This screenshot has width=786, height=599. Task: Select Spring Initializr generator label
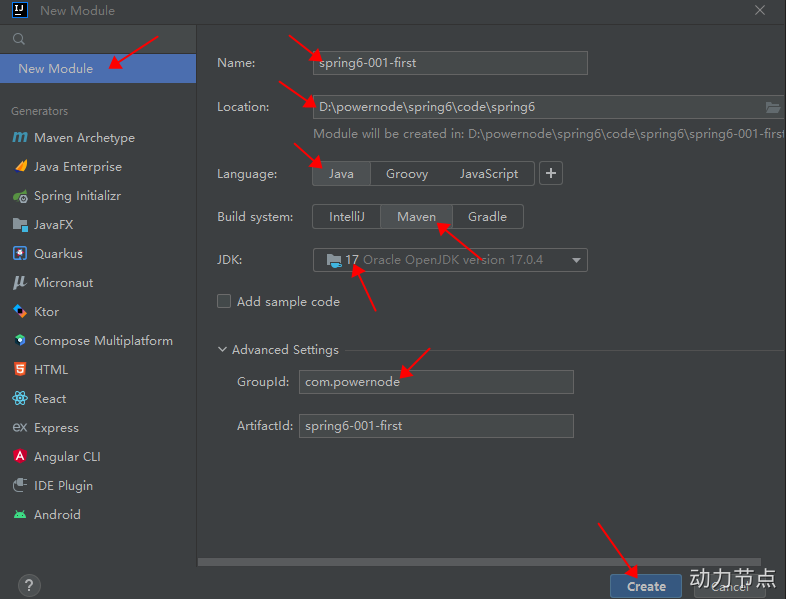coord(77,196)
